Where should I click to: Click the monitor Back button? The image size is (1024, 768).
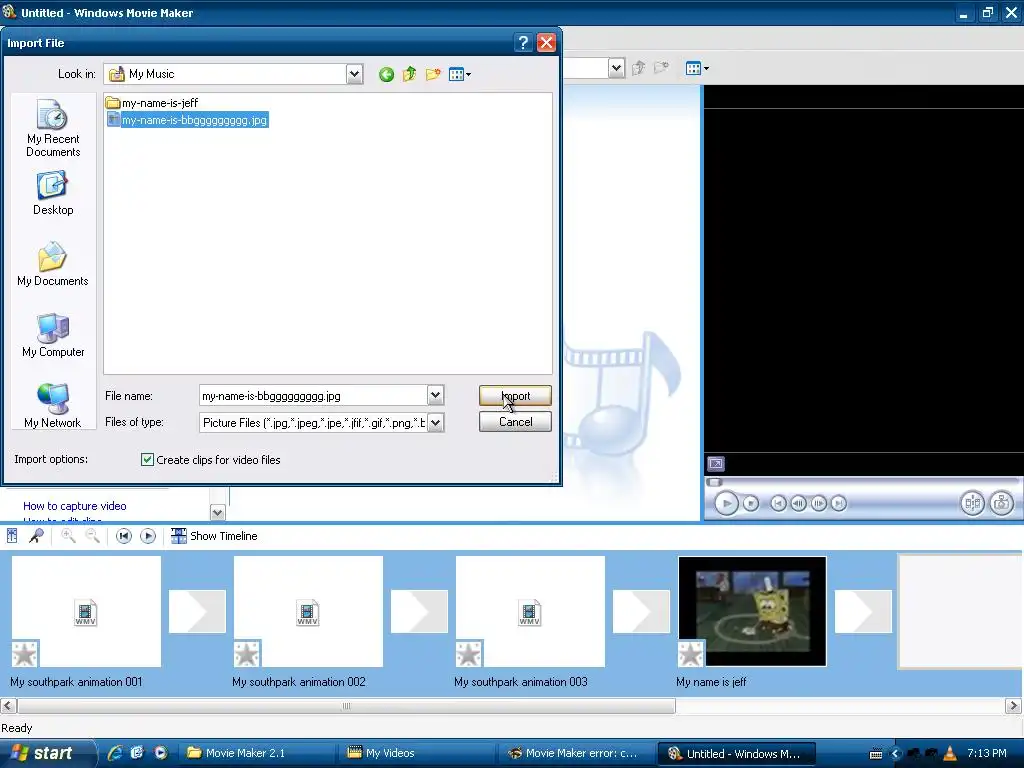pos(778,504)
